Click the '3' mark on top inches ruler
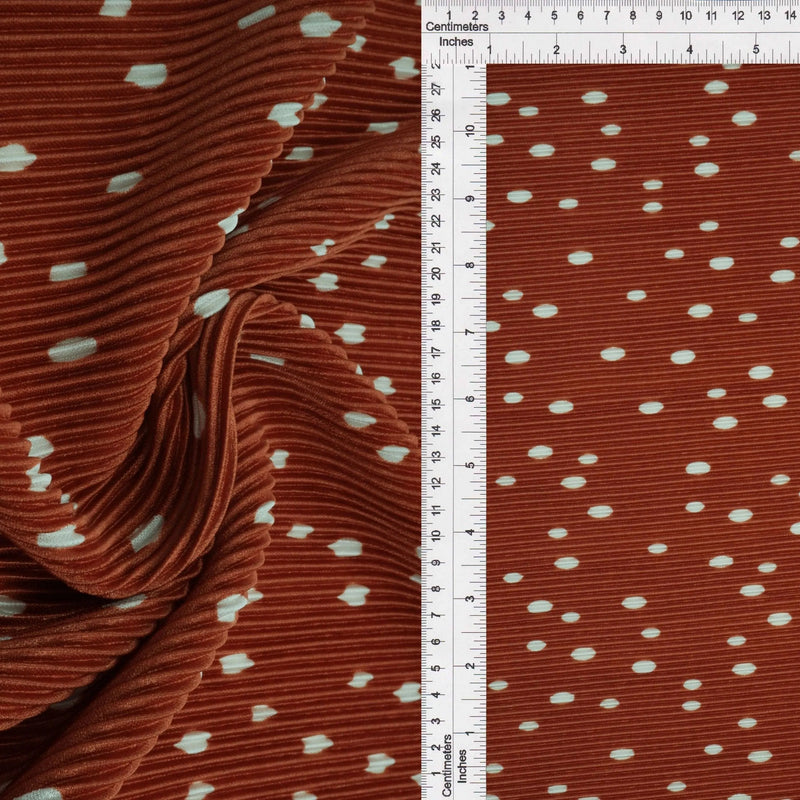800x800 pixels. [623, 50]
